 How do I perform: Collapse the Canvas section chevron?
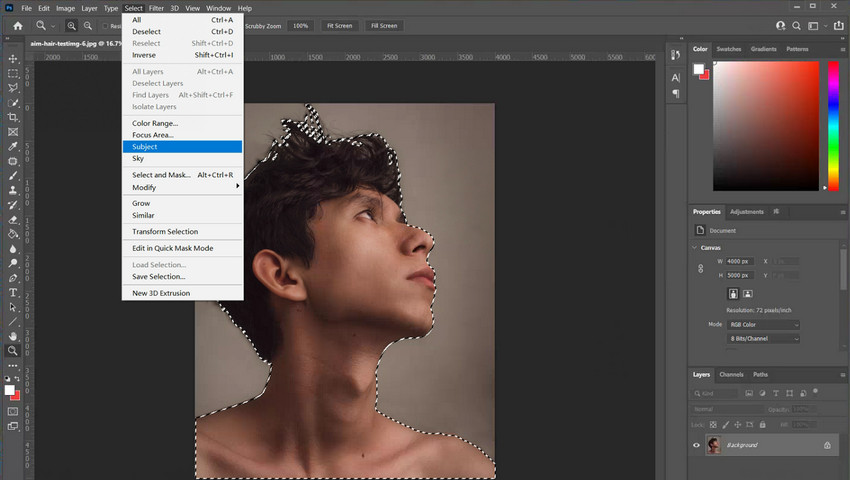coord(694,247)
